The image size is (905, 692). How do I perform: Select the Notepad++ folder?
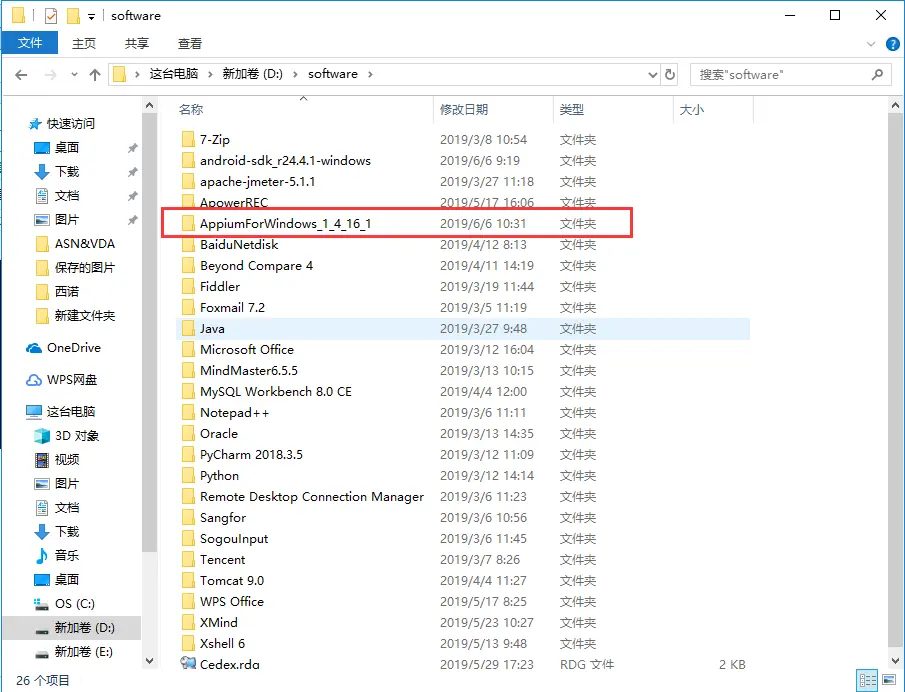(234, 413)
